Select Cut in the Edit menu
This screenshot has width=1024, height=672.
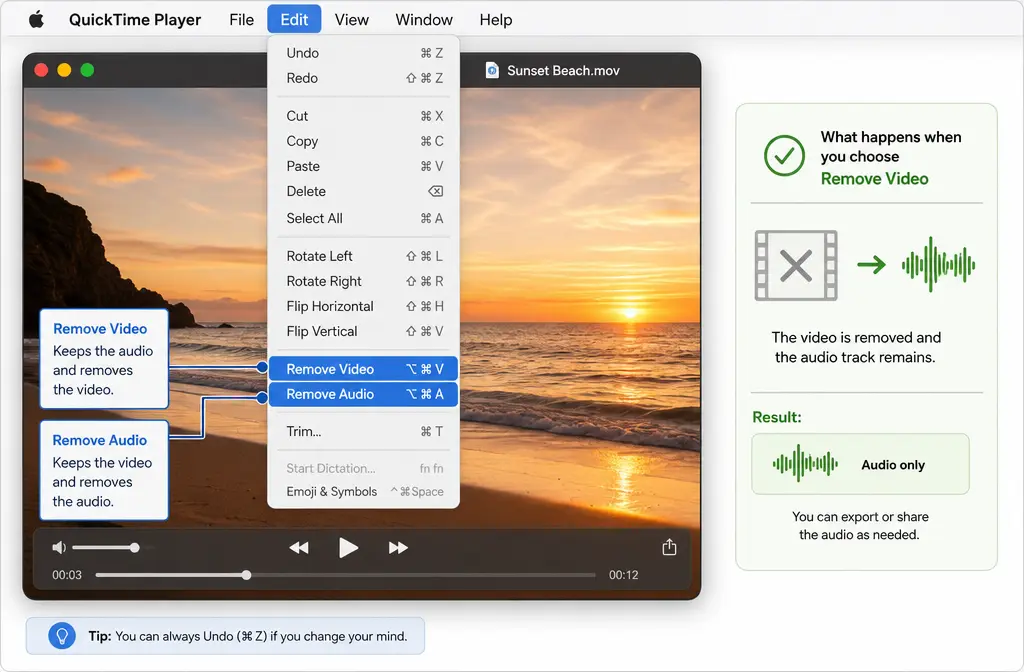[364, 116]
